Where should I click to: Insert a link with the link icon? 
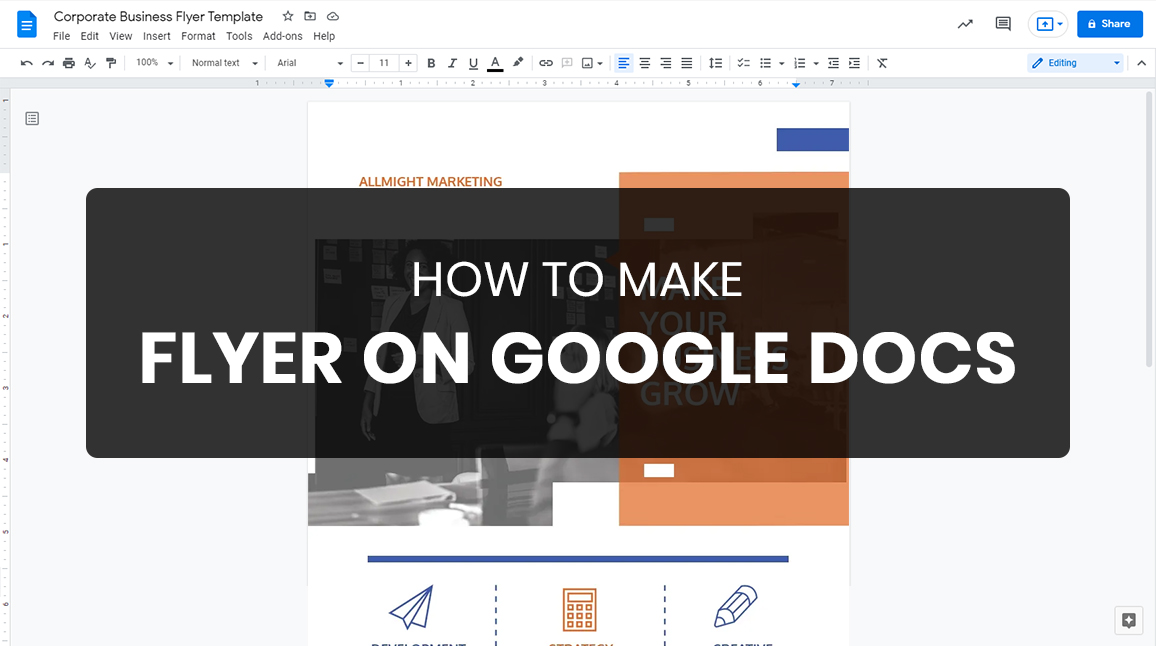point(545,62)
